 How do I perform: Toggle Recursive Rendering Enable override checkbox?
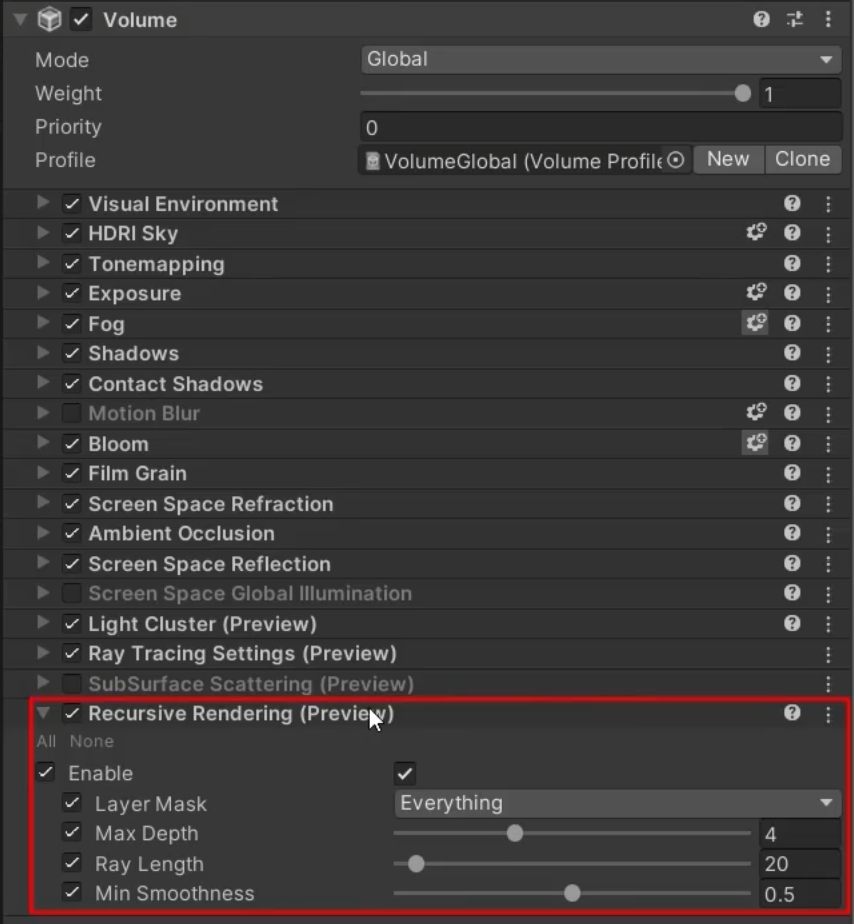pos(45,773)
